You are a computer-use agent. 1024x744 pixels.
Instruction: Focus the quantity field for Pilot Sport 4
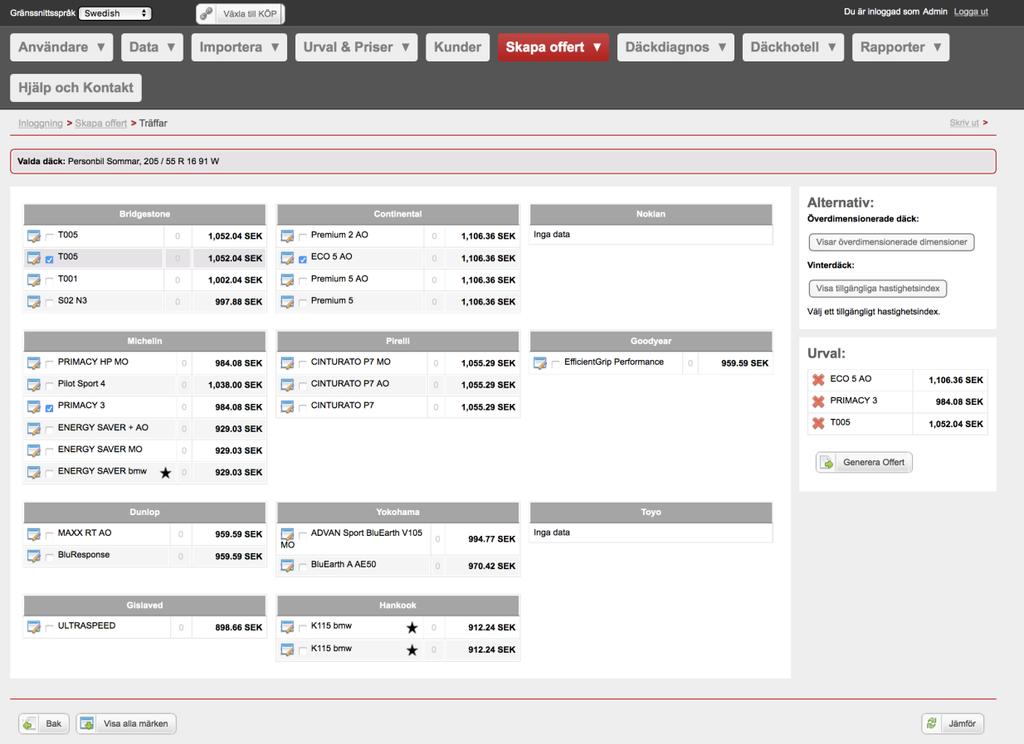point(184,385)
